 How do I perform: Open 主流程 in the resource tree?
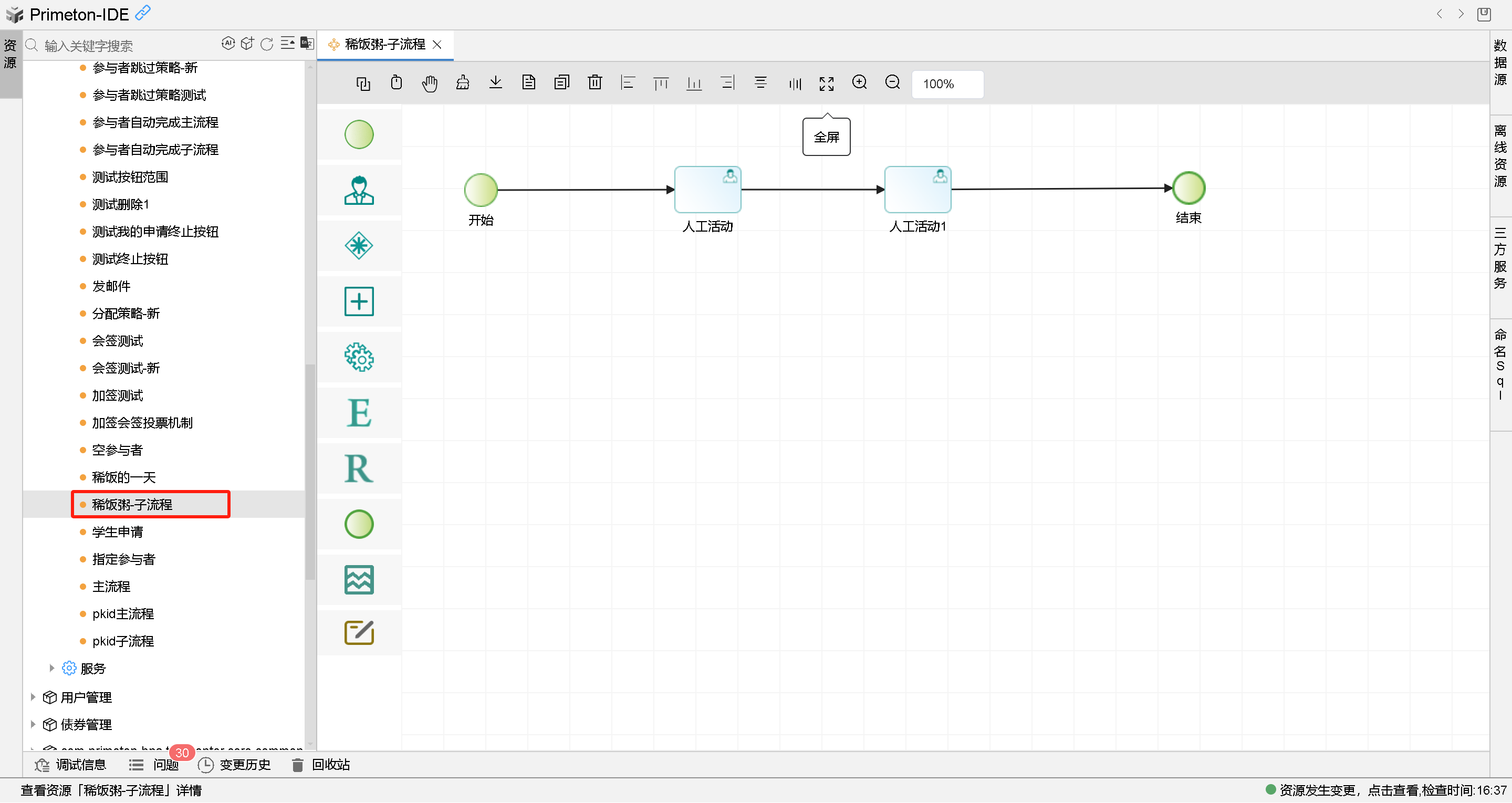point(111,587)
